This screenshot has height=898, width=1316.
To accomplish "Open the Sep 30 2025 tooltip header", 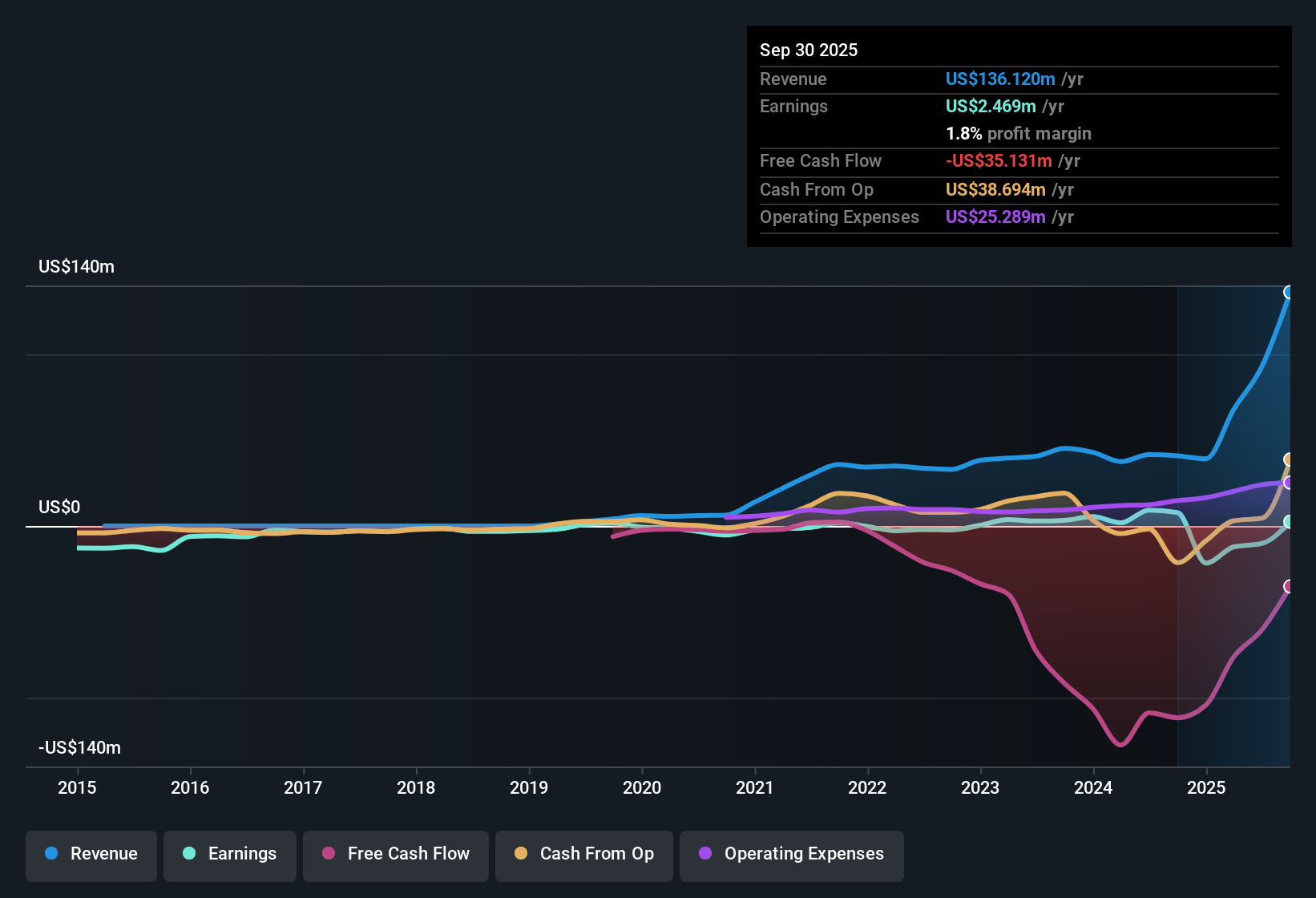I will click(809, 50).
